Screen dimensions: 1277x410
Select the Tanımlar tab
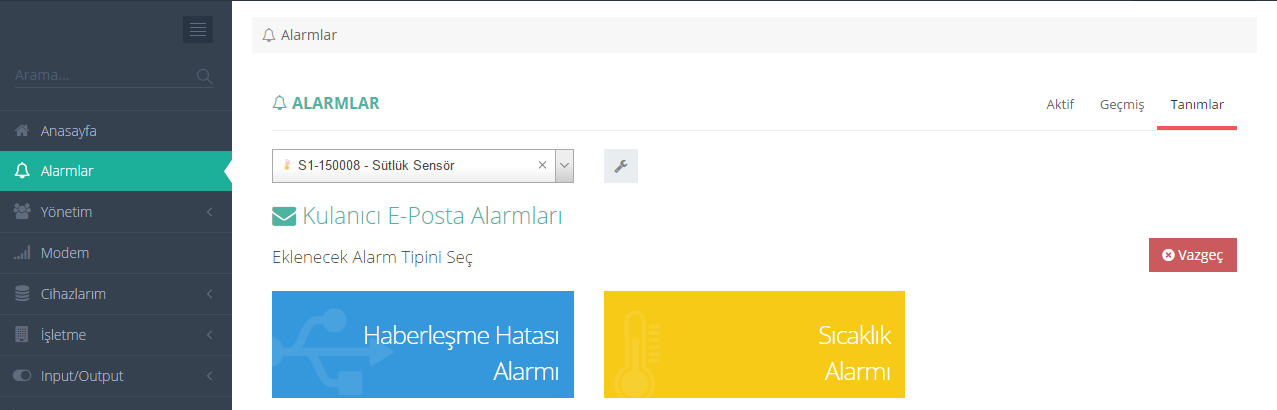[x=1197, y=104]
